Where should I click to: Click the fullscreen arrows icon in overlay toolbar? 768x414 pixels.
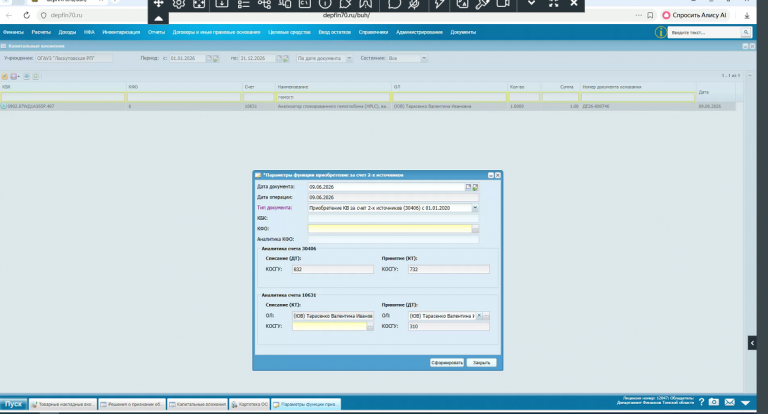tap(553, 3)
